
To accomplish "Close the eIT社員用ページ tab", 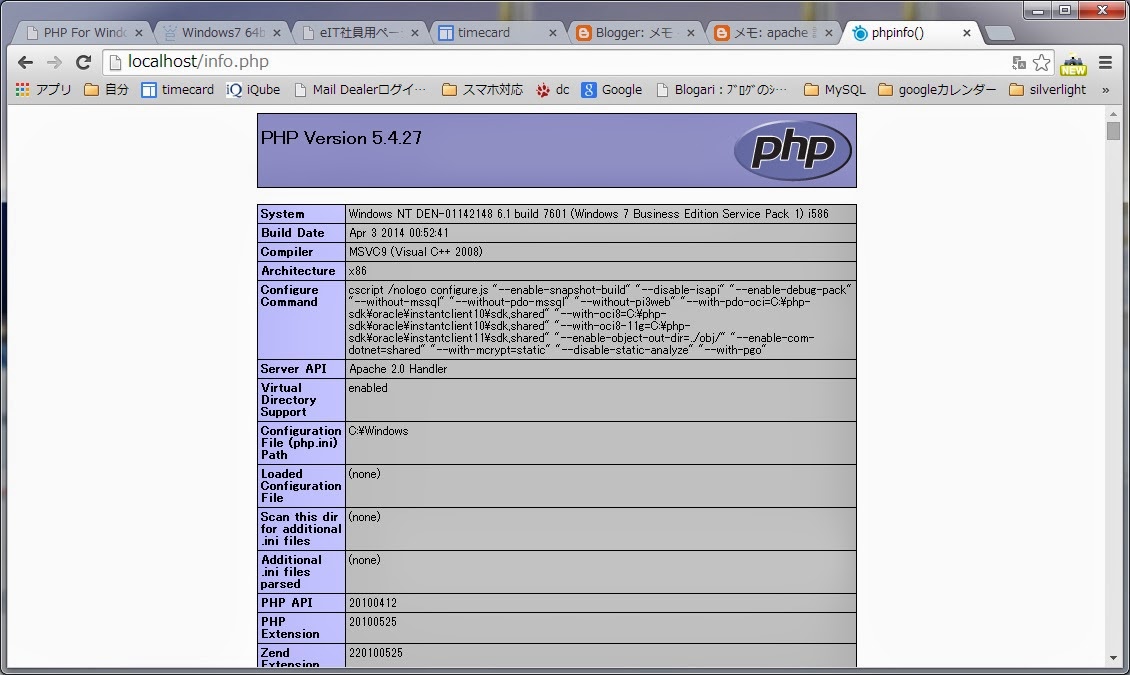I will click(414, 32).
